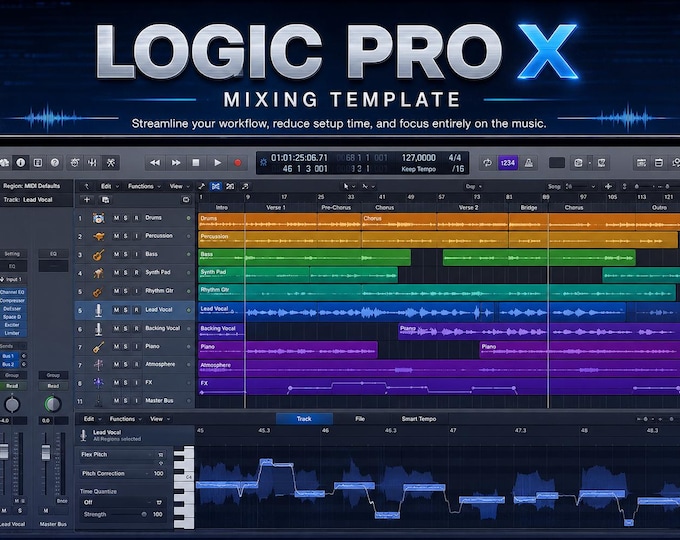Start recording with the red Record button

pos(238,163)
